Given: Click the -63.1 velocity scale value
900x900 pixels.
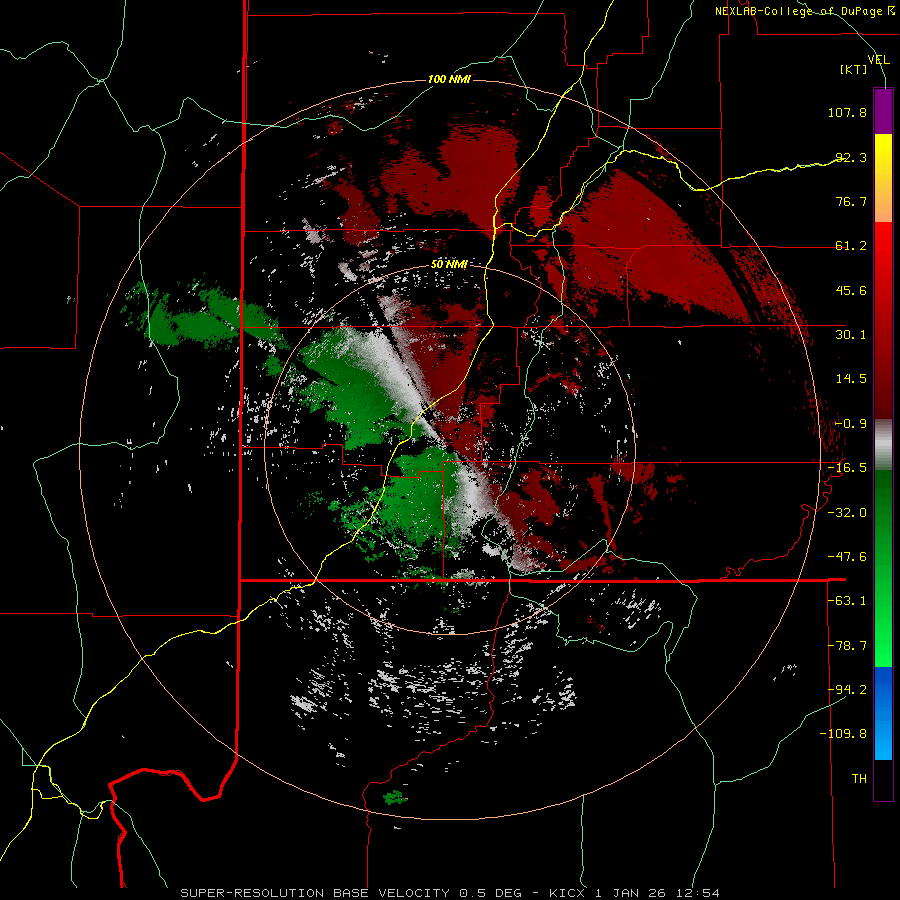Looking at the screenshot, I should (x=847, y=601).
